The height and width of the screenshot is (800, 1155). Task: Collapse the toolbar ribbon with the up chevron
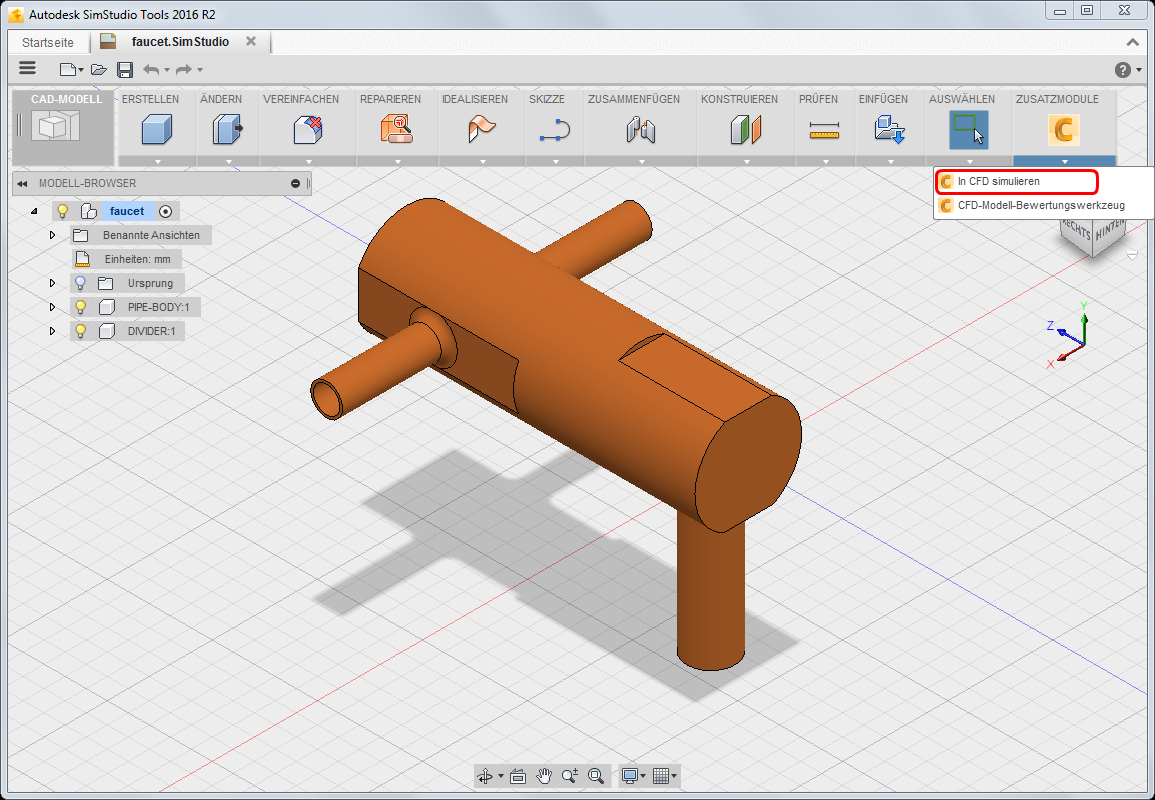point(1132,43)
